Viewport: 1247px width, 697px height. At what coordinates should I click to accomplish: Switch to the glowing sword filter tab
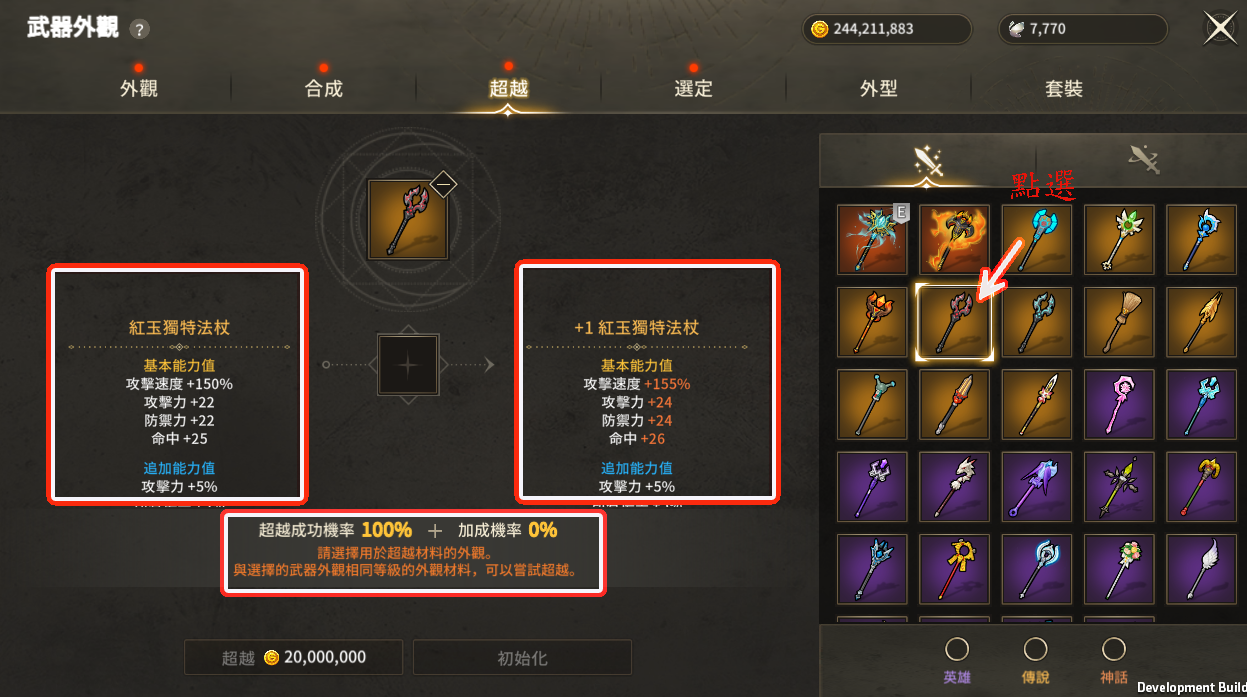pyautogui.click(x=929, y=160)
